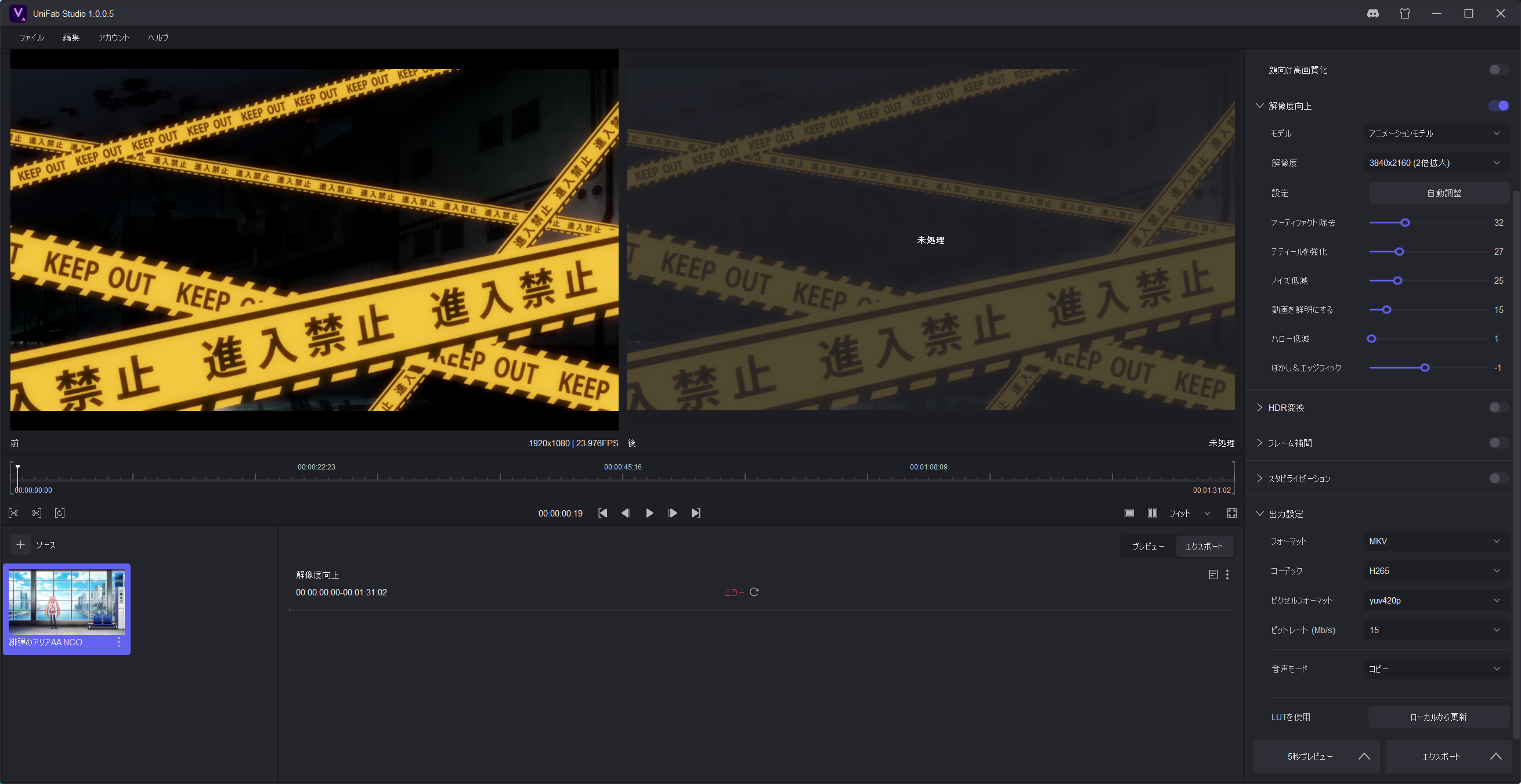
Task: Open 5秒プレビュー up-arrow options
Action: click(x=1364, y=756)
